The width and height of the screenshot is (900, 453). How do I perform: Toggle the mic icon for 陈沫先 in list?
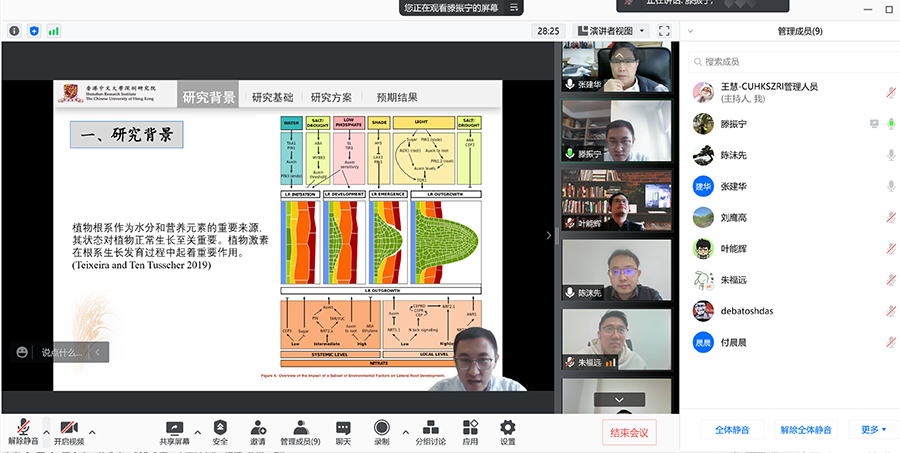coord(891,155)
